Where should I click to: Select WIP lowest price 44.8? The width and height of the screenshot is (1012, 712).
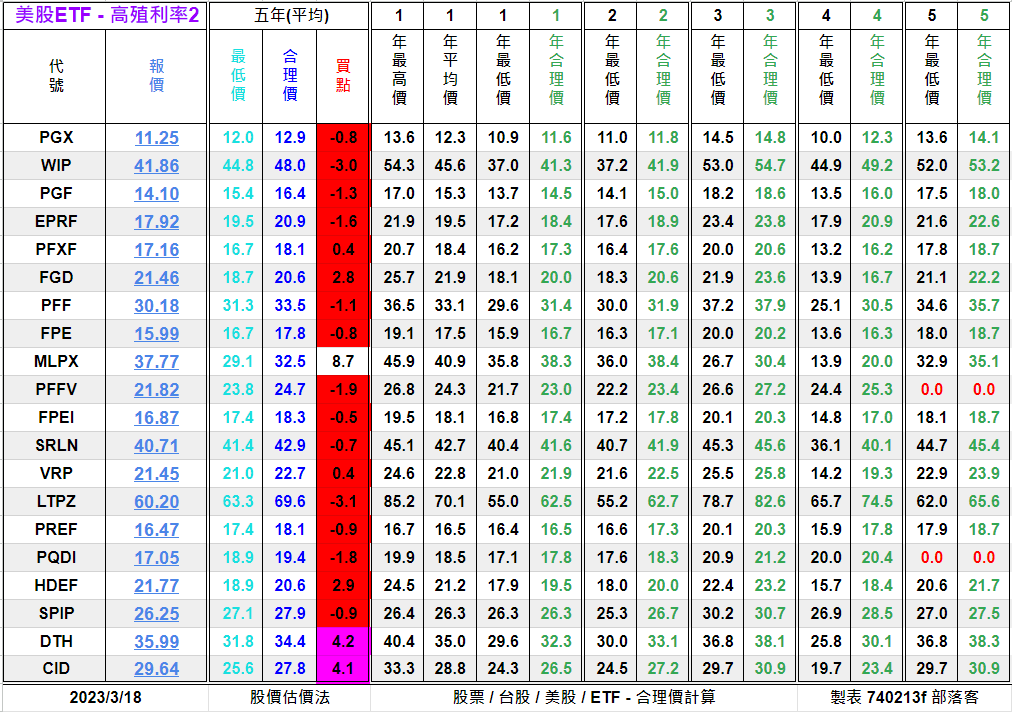238,166
